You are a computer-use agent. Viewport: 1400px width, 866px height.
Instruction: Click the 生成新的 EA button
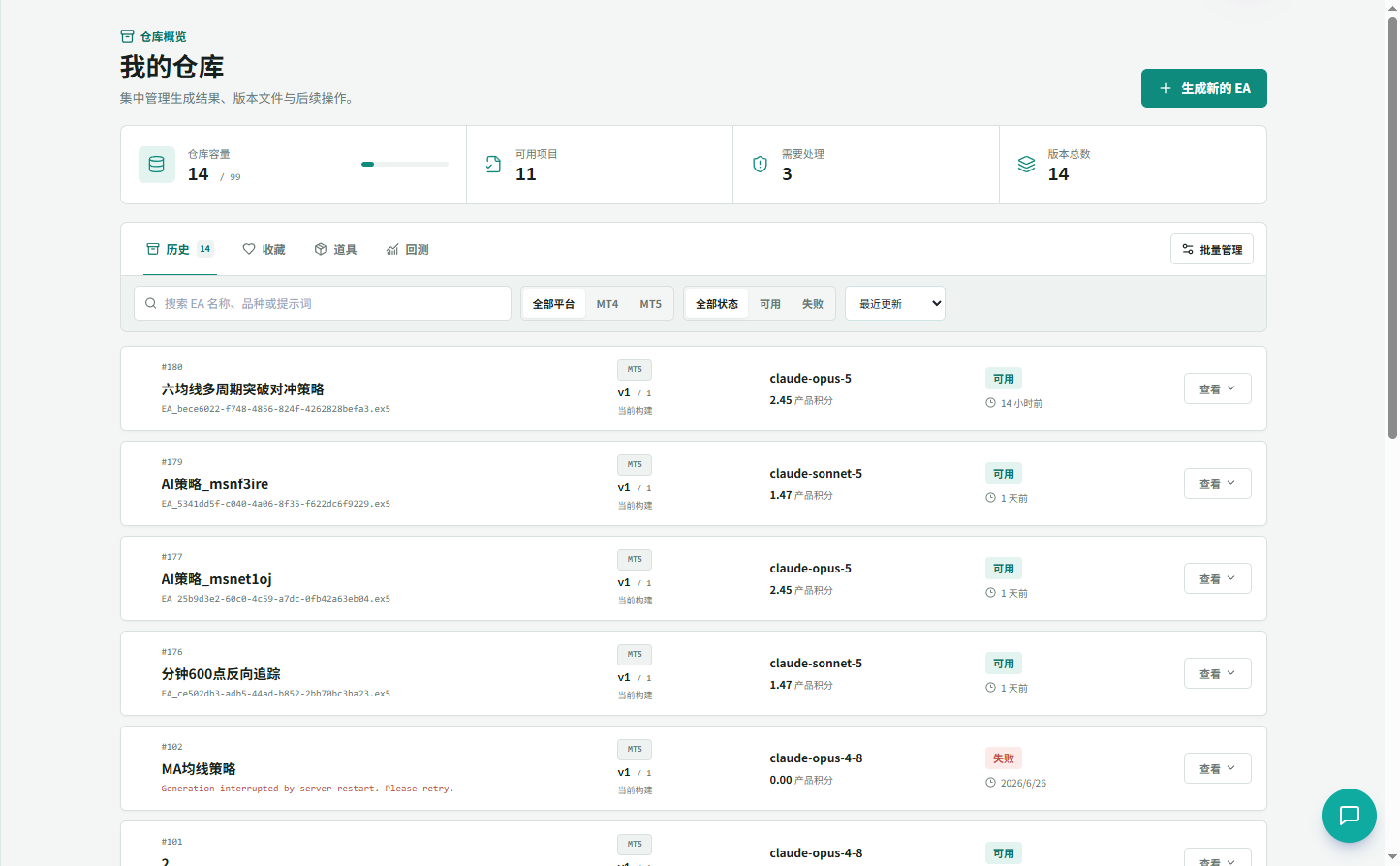[1204, 88]
